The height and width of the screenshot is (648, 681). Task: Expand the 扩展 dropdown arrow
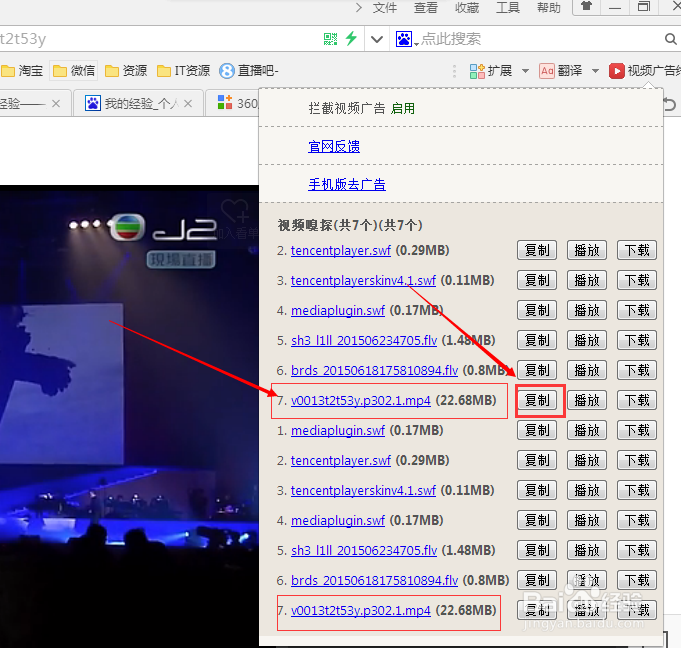tap(525, 71)
